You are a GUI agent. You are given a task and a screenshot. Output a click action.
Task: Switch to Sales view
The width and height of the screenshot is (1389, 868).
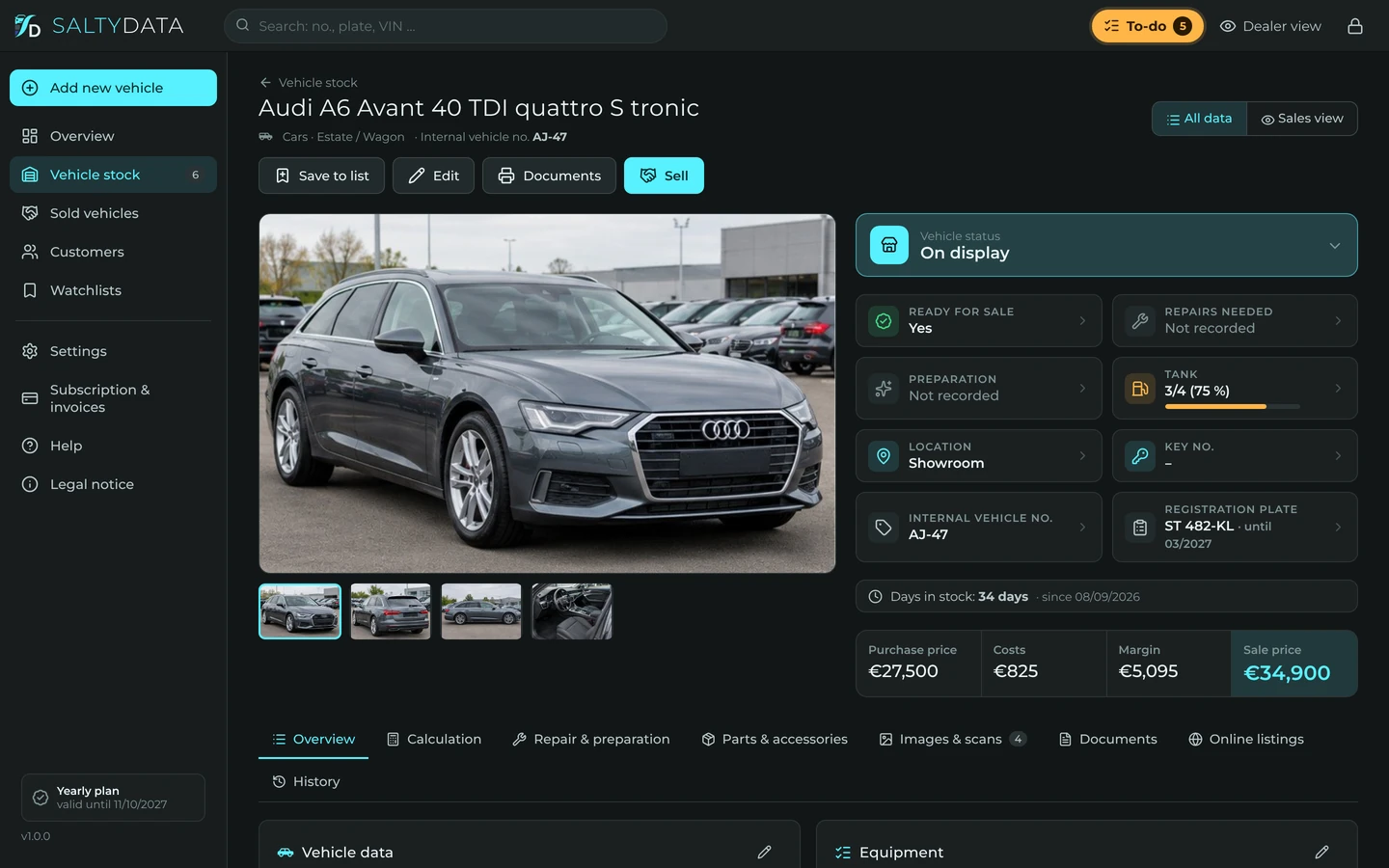(x=1302, y=119)
